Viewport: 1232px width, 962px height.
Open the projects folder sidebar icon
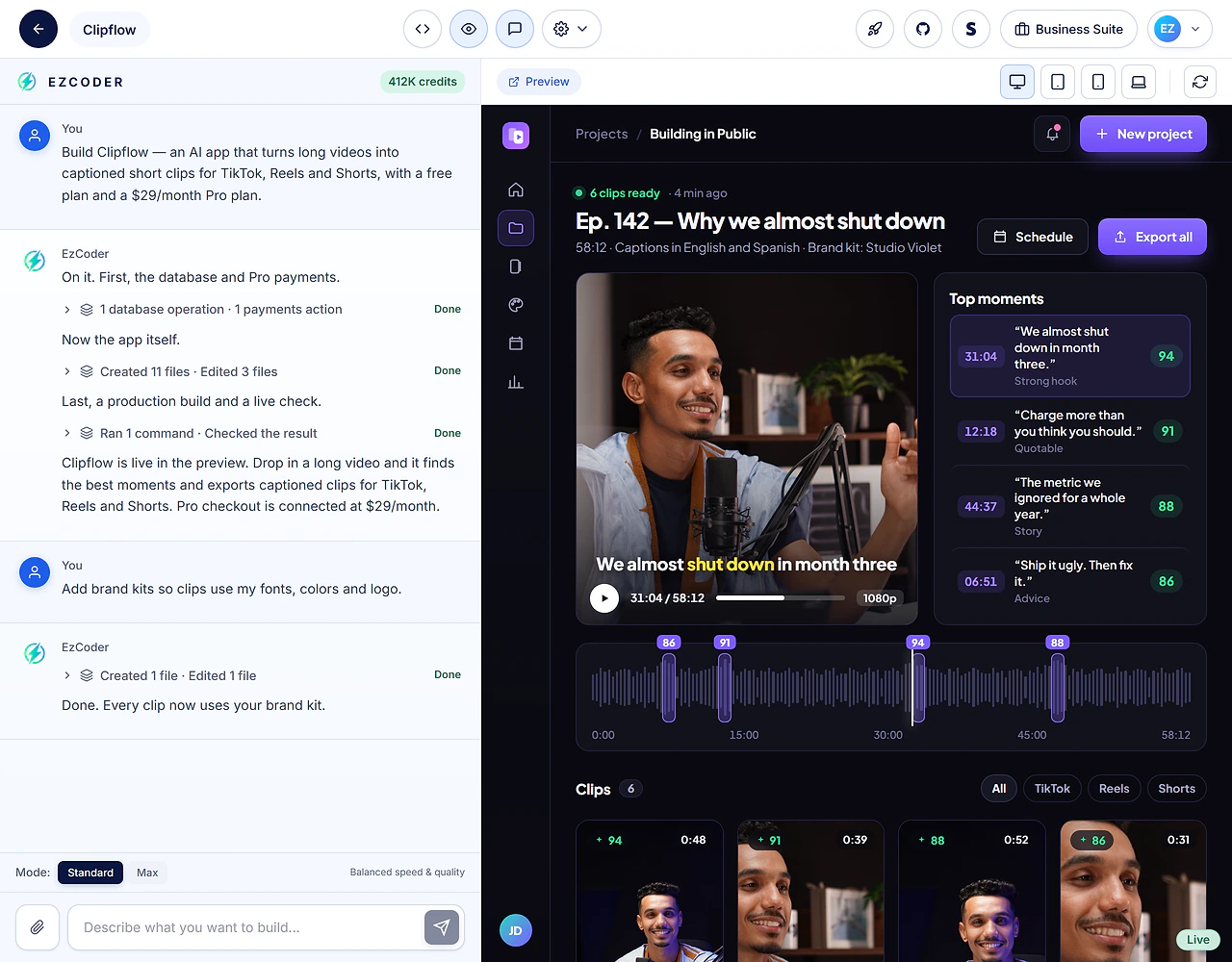coord(516,228)
